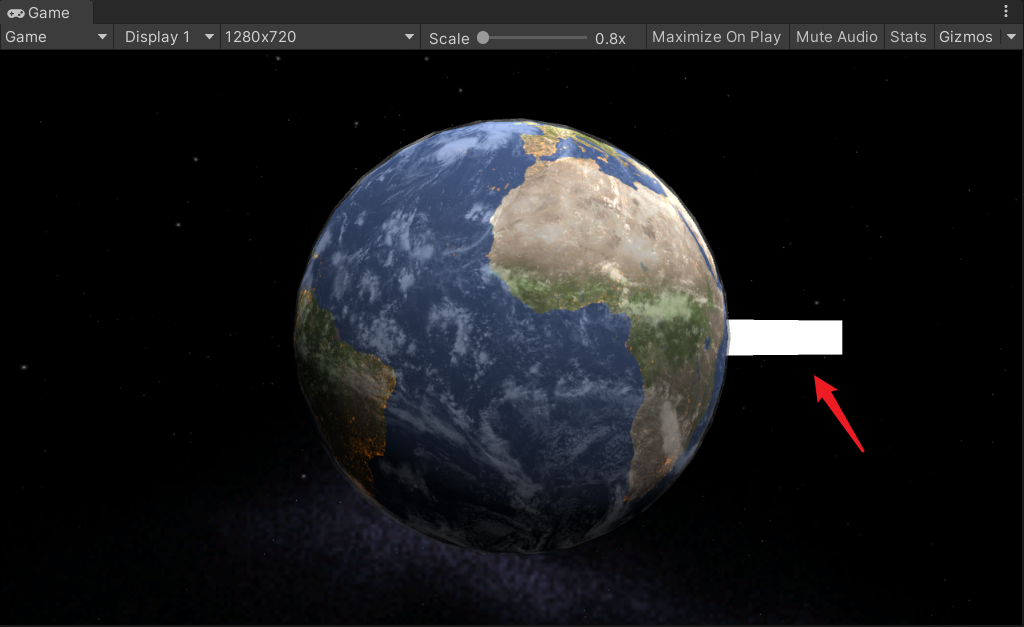
Task: Open the Gizmos dropdown arrow
Action: click(x=1012, y=37)
